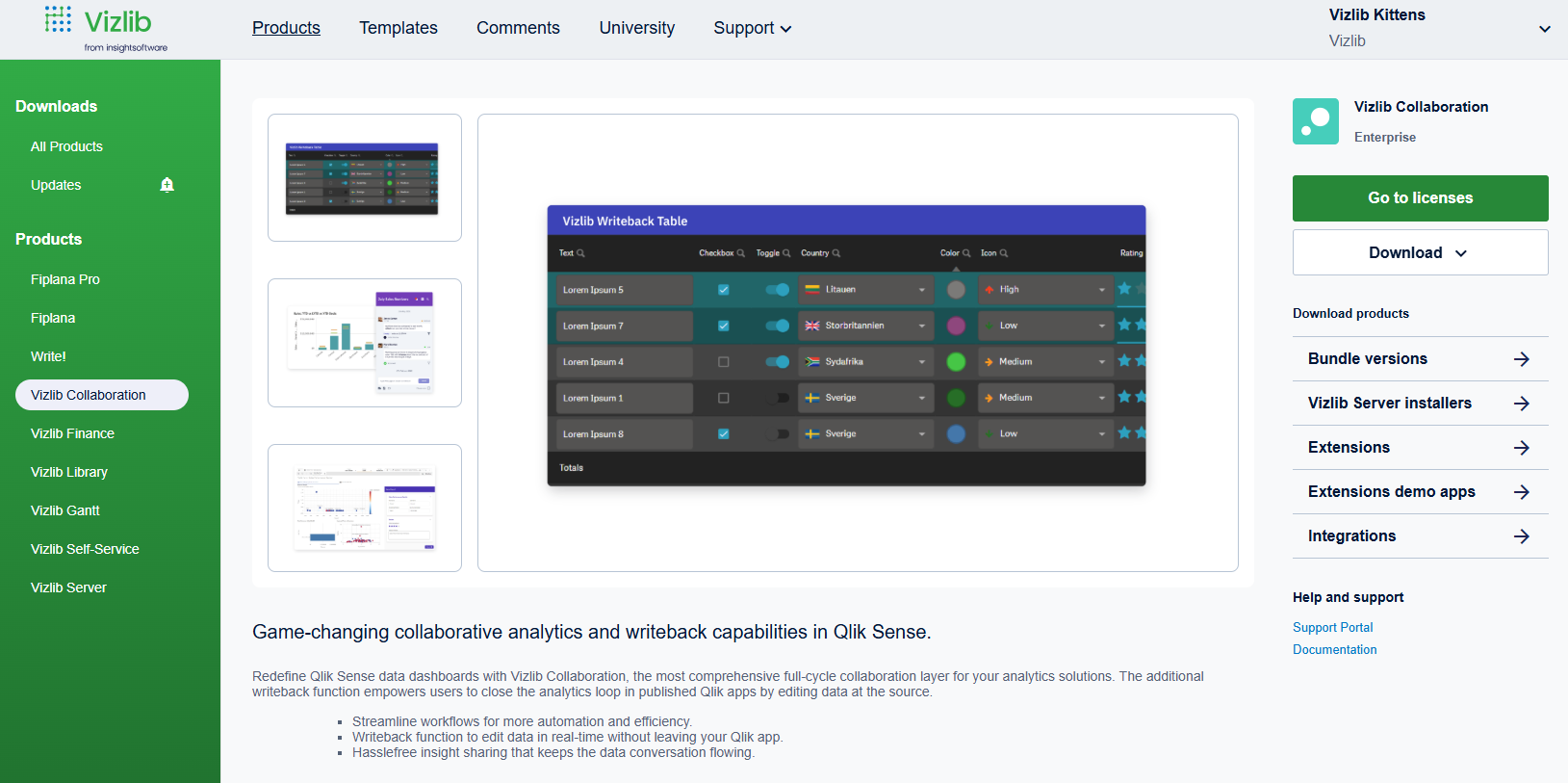Open the Download dropdown button
The height and width of the screenshot is (783, 1568).
pos(1420,252)
